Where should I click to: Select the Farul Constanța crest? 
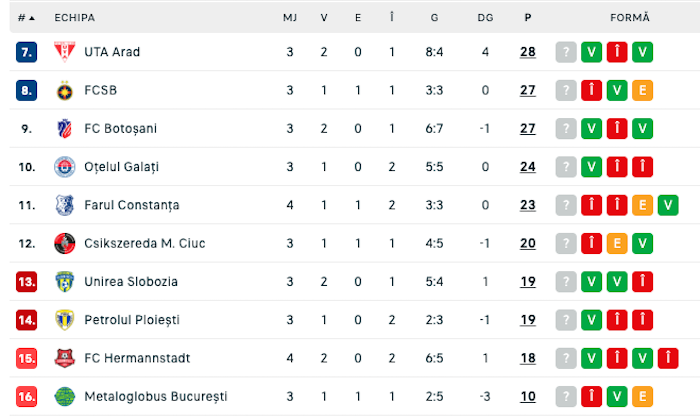pos(65,205)
